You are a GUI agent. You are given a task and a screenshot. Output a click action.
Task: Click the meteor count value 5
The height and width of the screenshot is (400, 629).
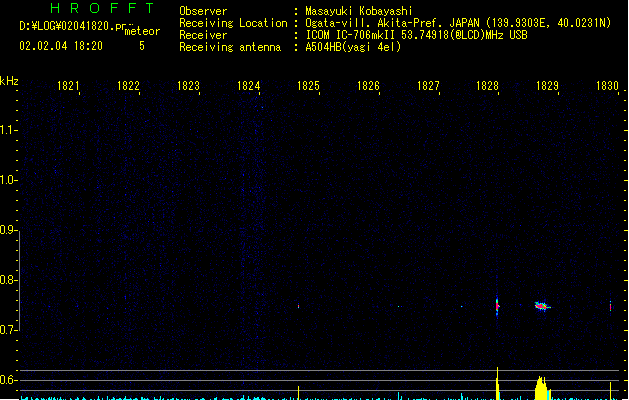point(142,46)
